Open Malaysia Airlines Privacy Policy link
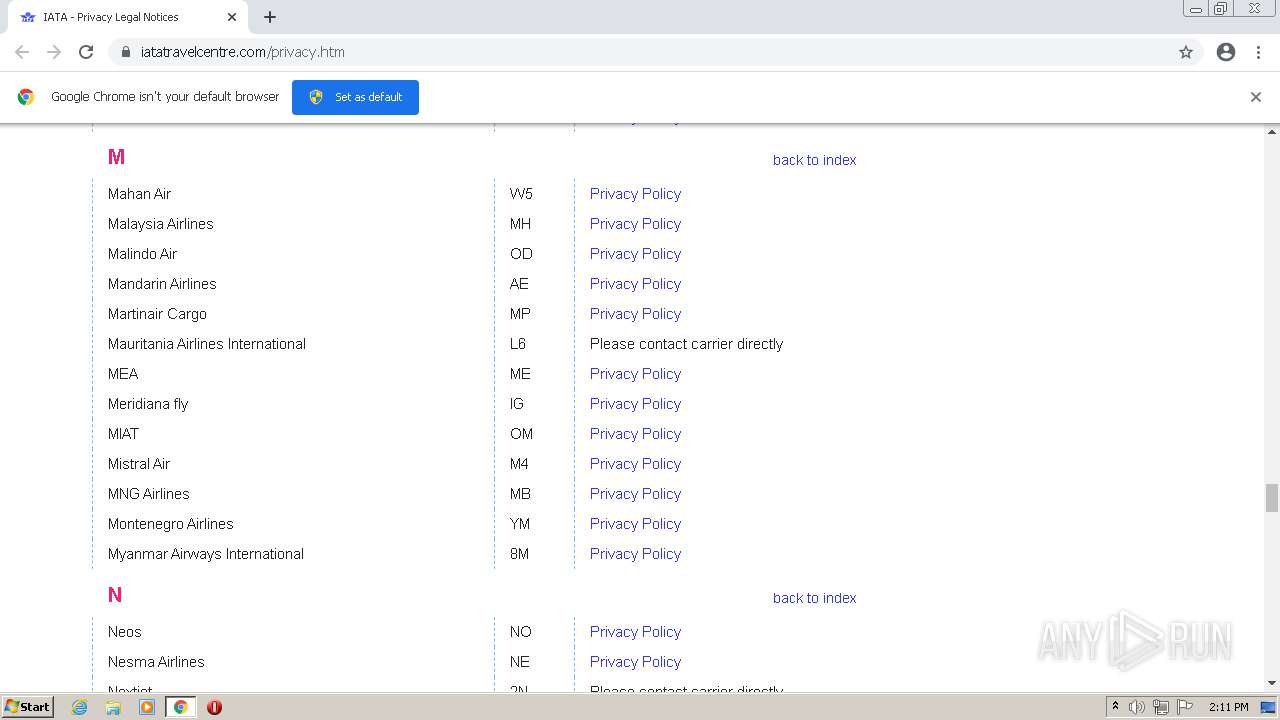The width and height of the screenshot is (1280, 720). tap(635, 224)
